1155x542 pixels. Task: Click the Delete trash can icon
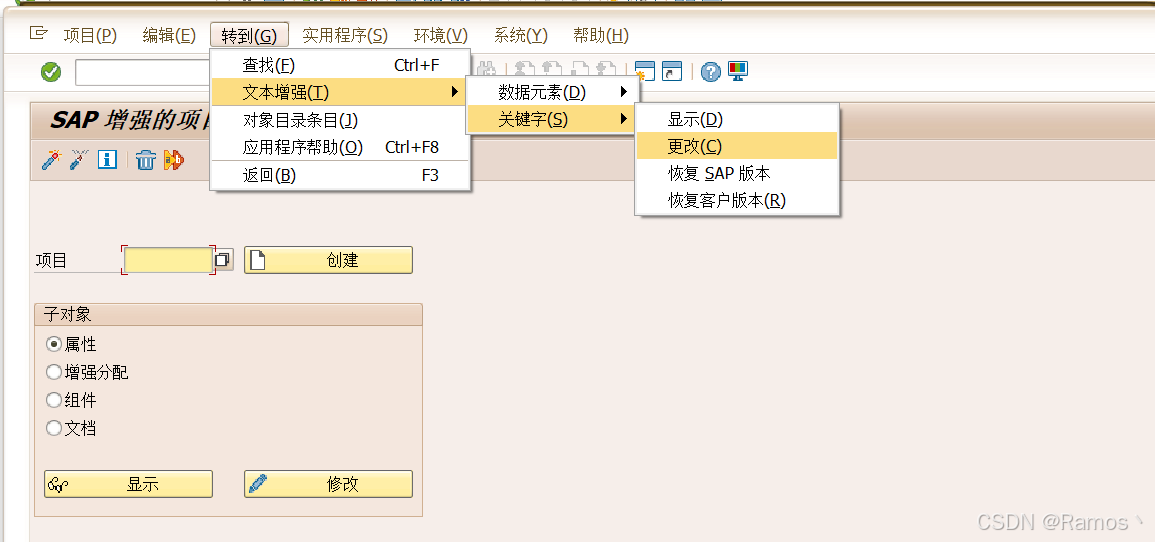pyautogui.click(x=146, y=160)
